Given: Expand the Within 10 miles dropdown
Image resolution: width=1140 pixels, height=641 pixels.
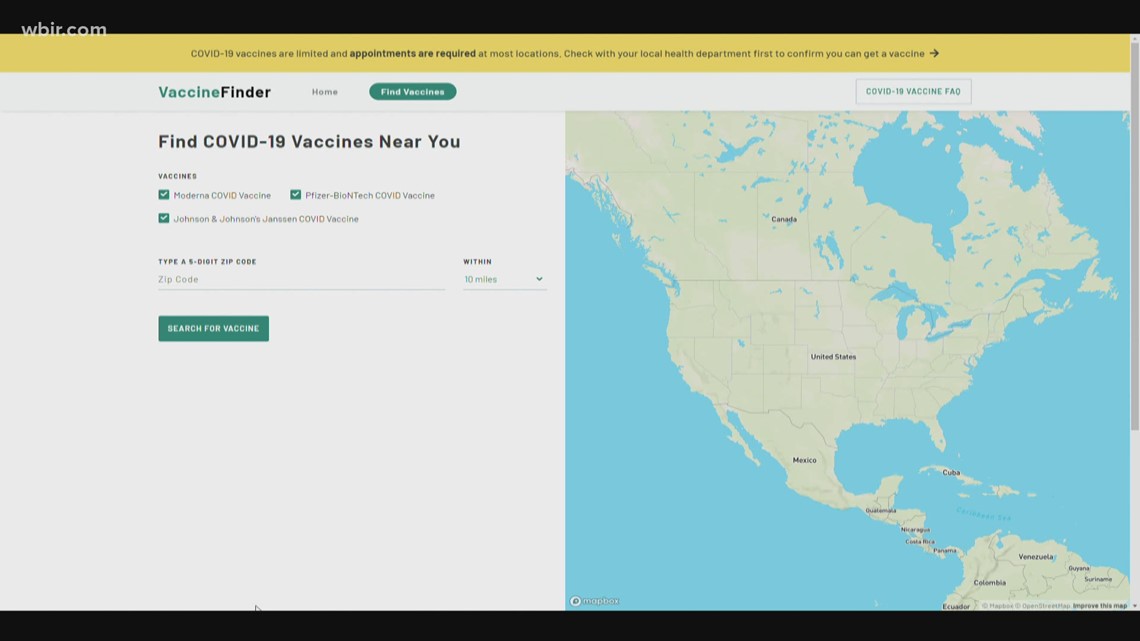Looking at the screenshot, I should point(505,279).
